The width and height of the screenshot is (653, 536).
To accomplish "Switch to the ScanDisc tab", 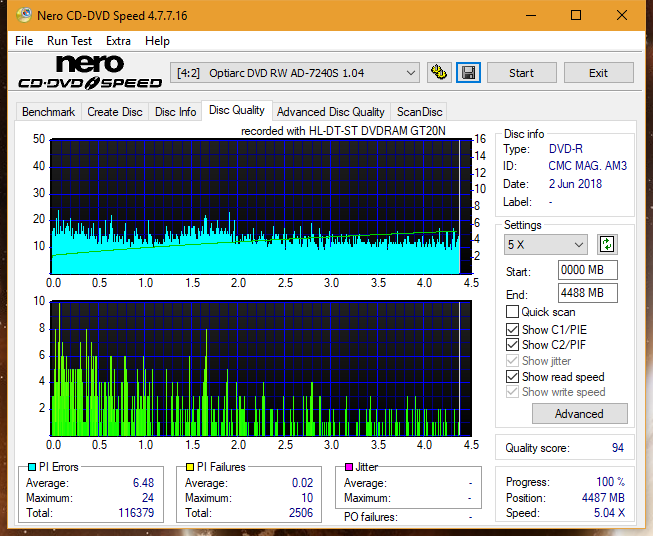I will tap(419, 112).
